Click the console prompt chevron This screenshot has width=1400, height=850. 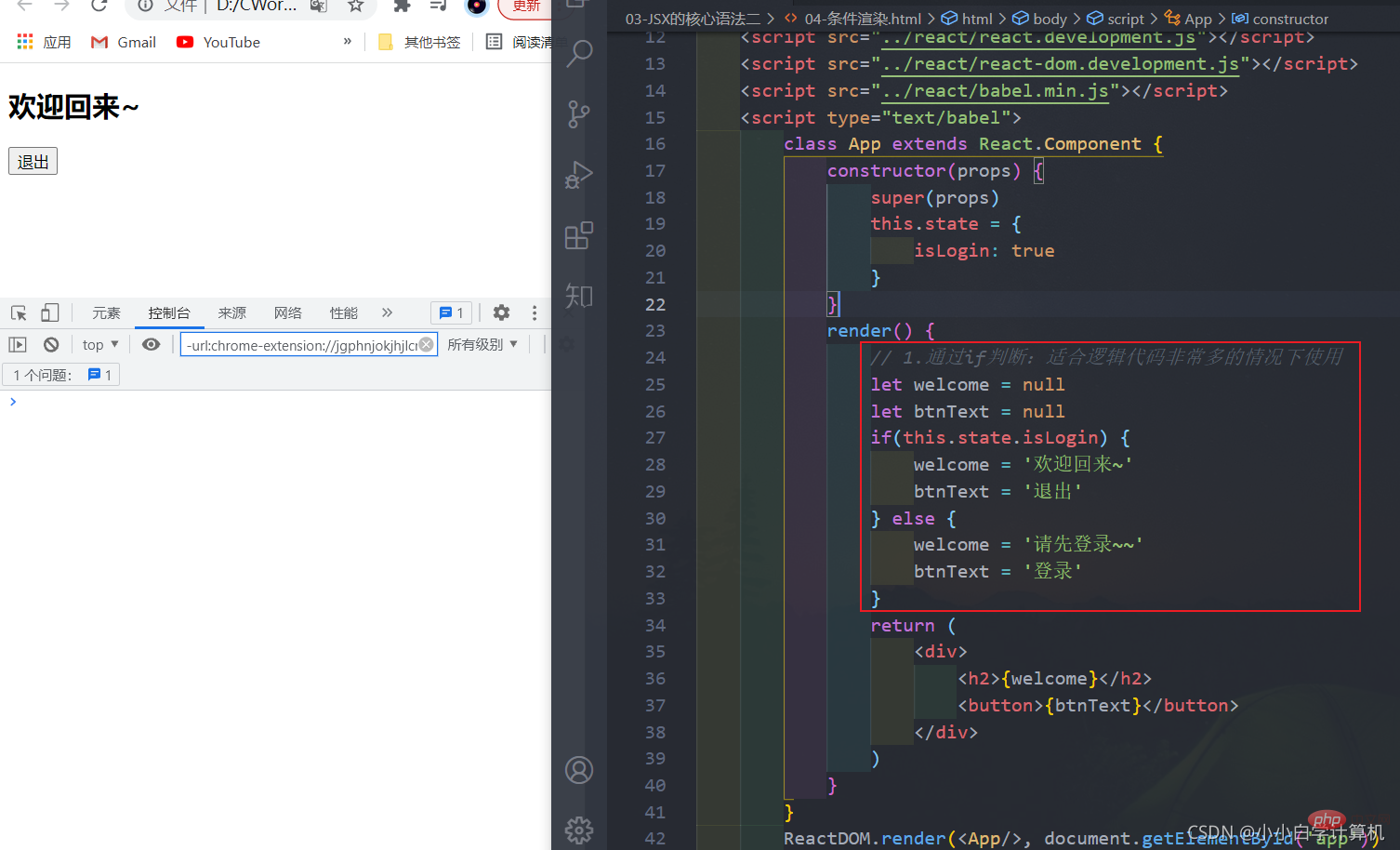[x=13, y=402]
